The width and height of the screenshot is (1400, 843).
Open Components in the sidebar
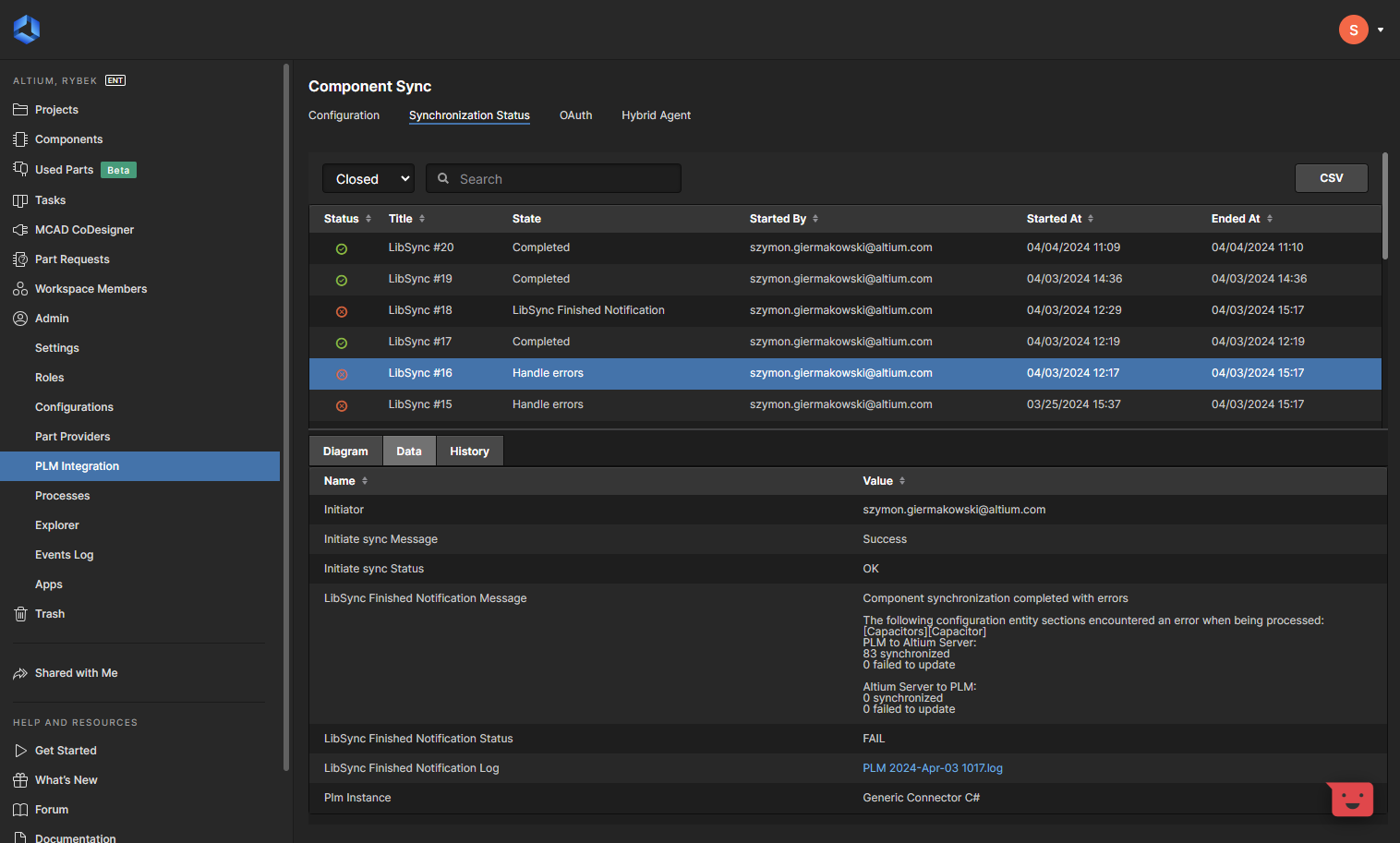point(68,139)
